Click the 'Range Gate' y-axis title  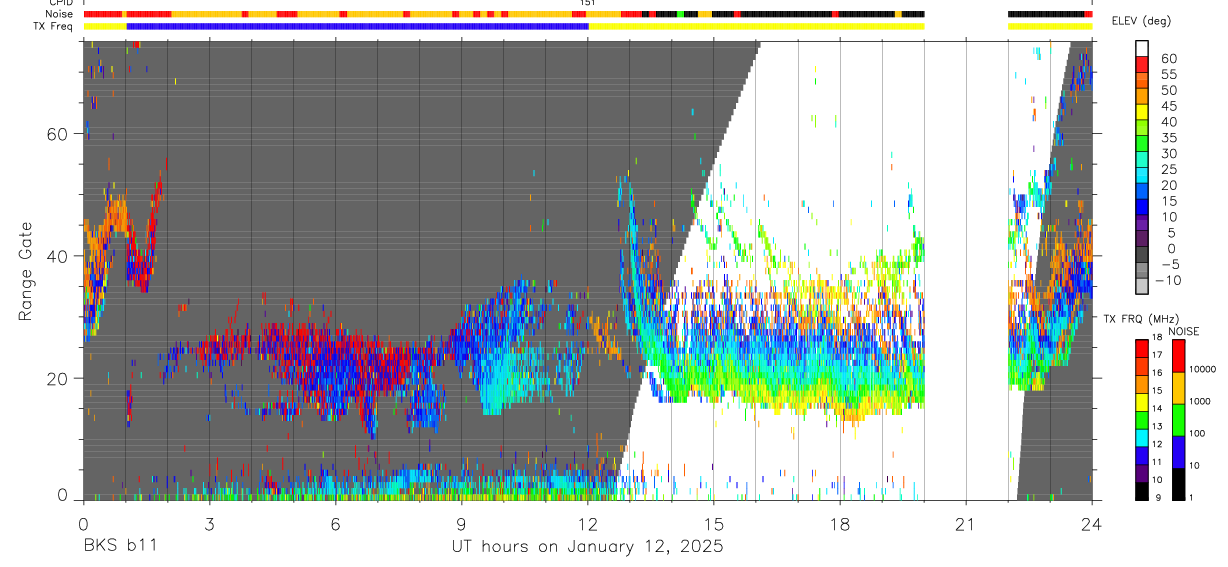(x=27, y=273)
